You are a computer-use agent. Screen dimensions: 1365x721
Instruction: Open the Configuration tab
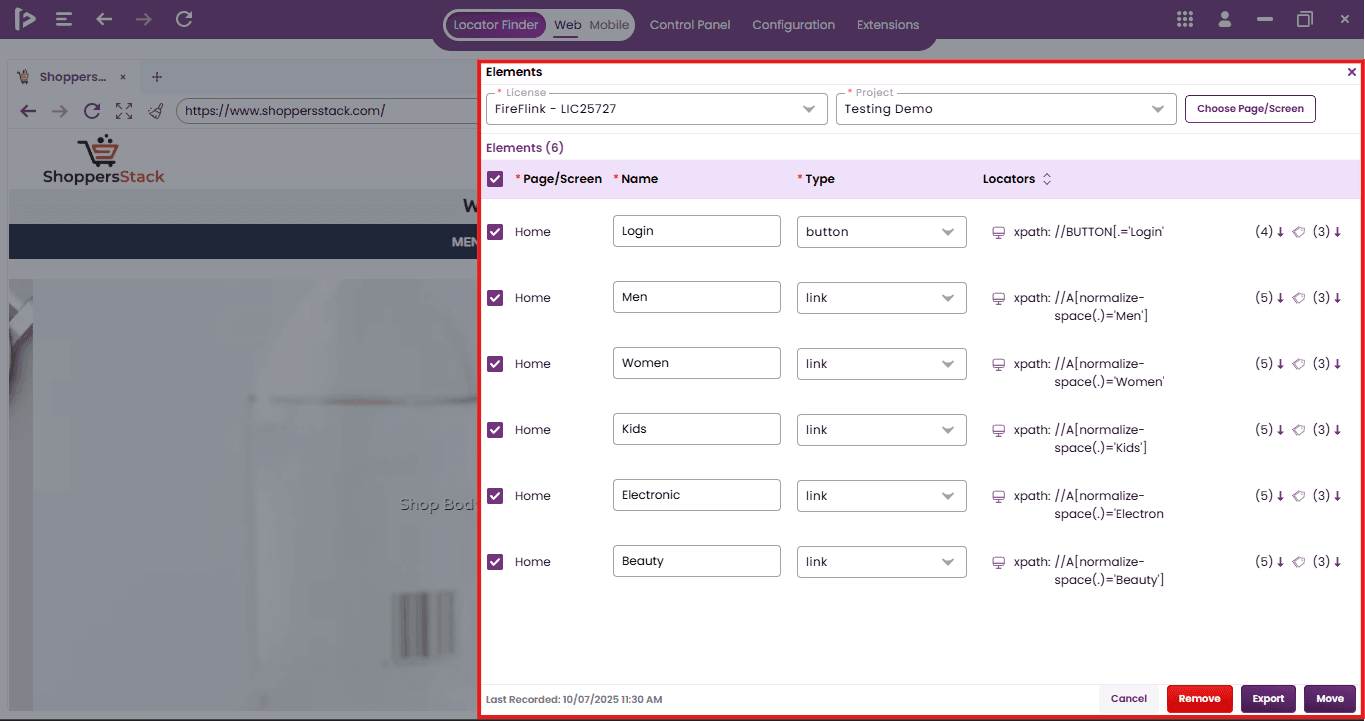[x=793, y=25]
